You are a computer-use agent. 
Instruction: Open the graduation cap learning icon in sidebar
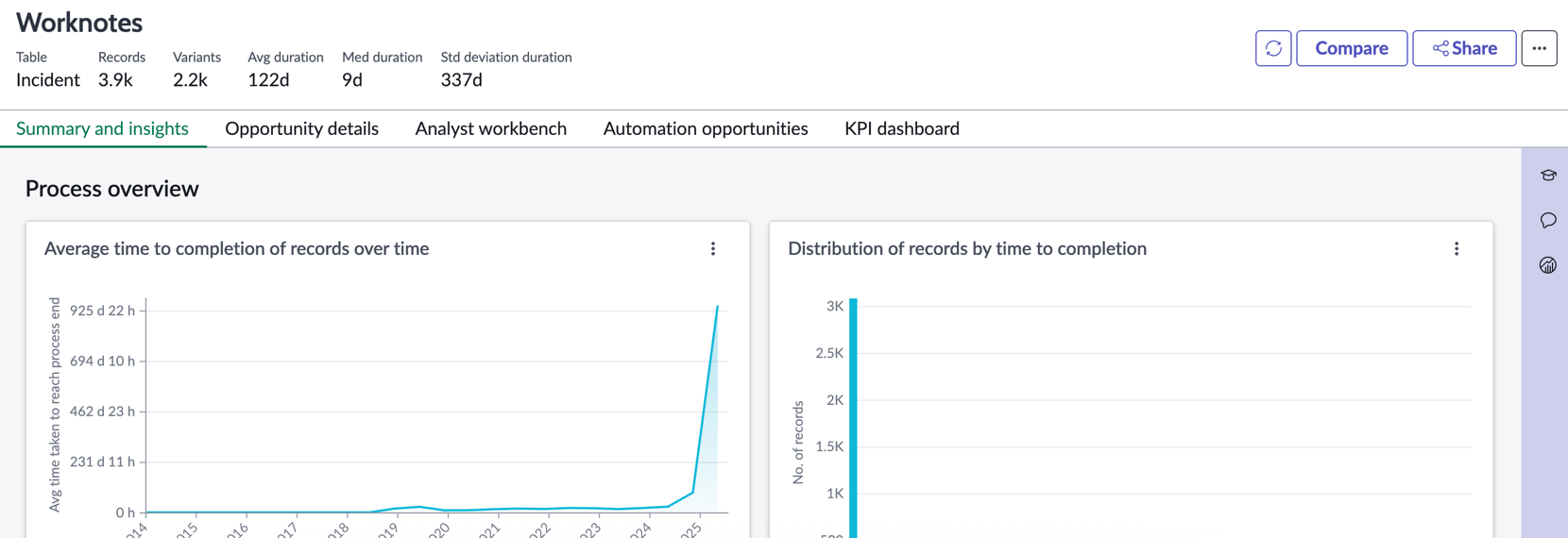coord(1547,176)
